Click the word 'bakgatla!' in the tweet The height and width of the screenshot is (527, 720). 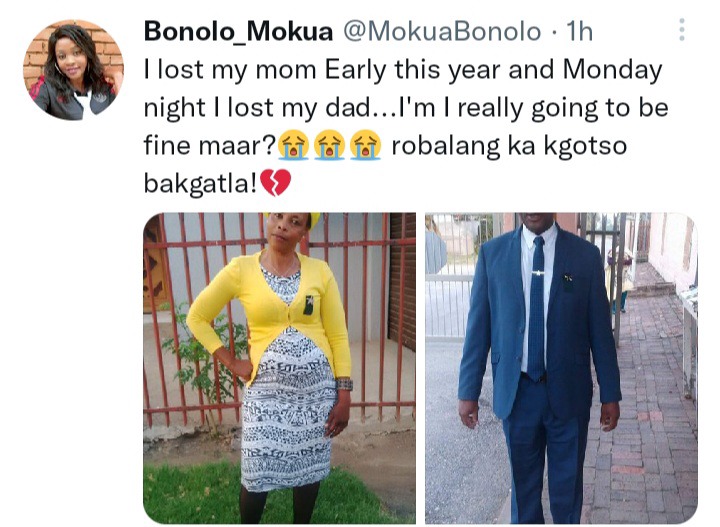[200, 184]
